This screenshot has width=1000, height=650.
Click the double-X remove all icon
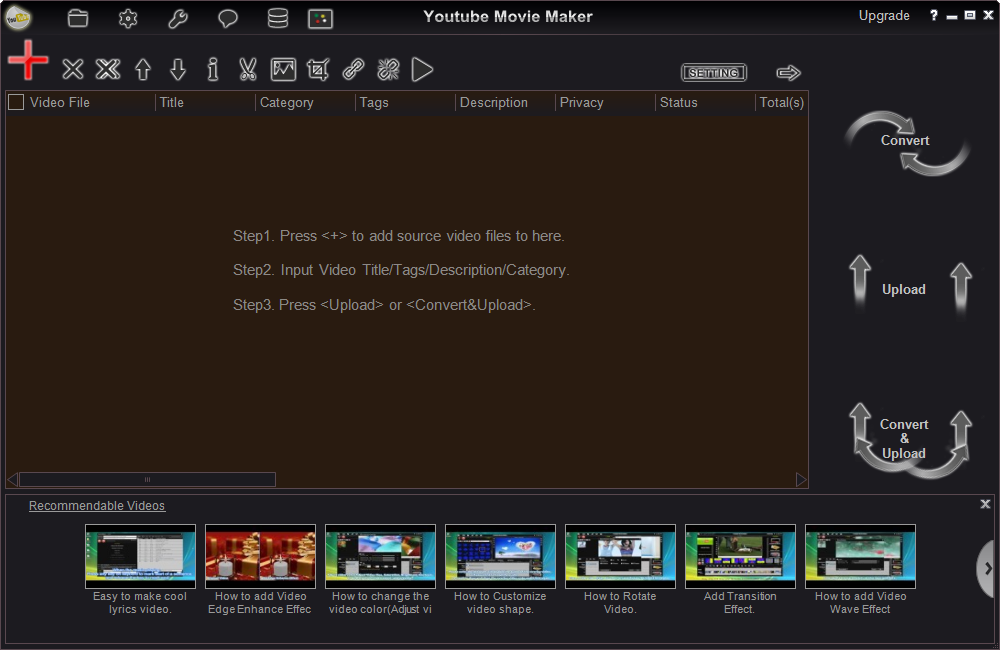point(108,69)
